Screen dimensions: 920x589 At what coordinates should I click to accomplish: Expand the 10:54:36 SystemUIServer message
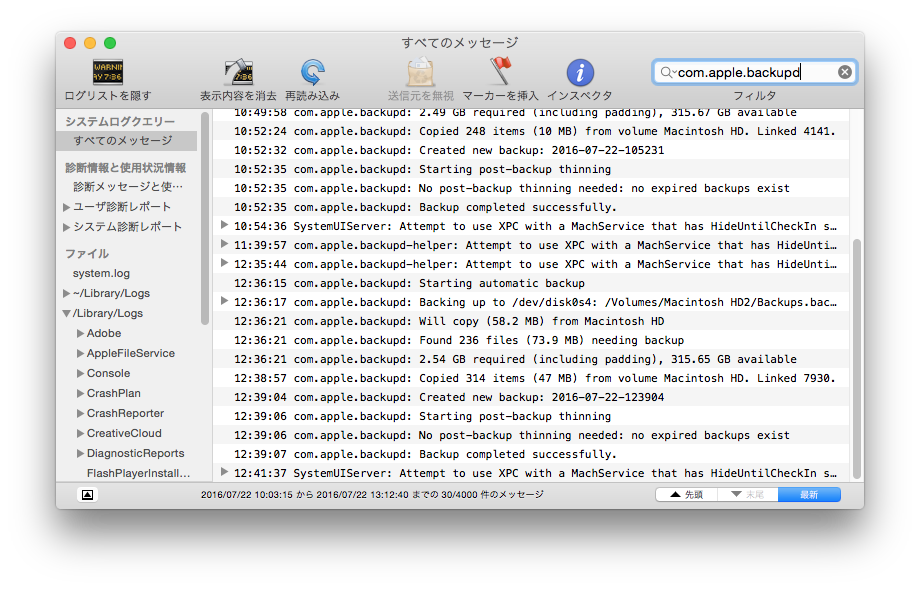pyautogui.click(x=224, y=225)
